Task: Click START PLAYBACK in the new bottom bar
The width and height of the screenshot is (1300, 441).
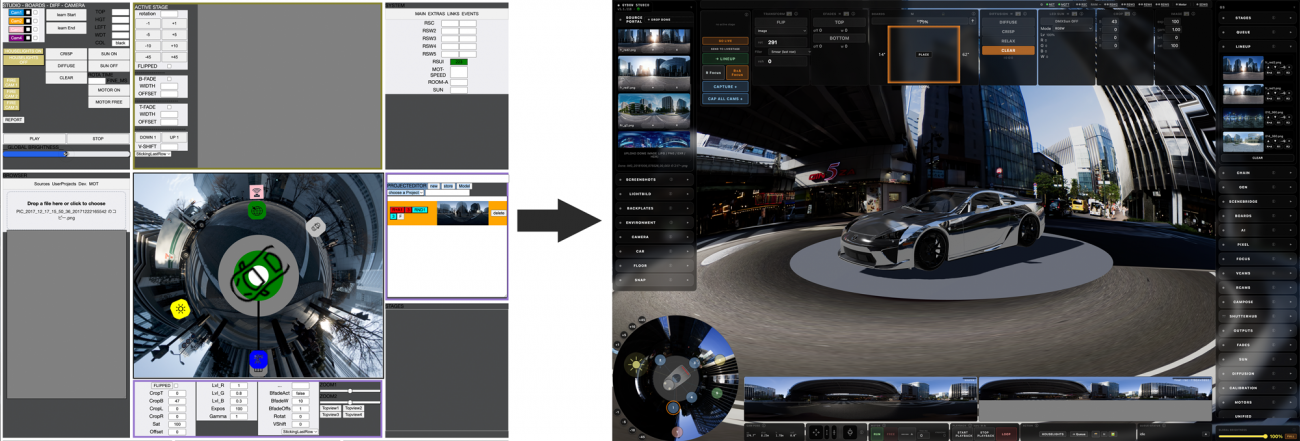Action: [x=962, y=434]
